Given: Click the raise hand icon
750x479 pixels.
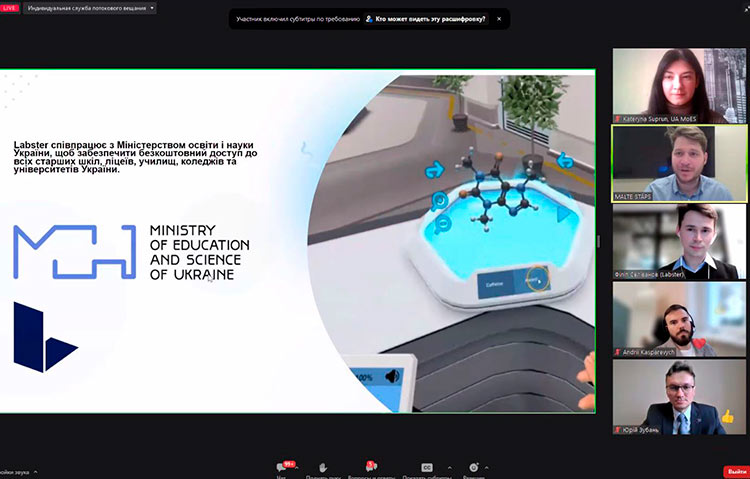Looking at the screenshot, I should pyautogui.click(x=322, y=466).
